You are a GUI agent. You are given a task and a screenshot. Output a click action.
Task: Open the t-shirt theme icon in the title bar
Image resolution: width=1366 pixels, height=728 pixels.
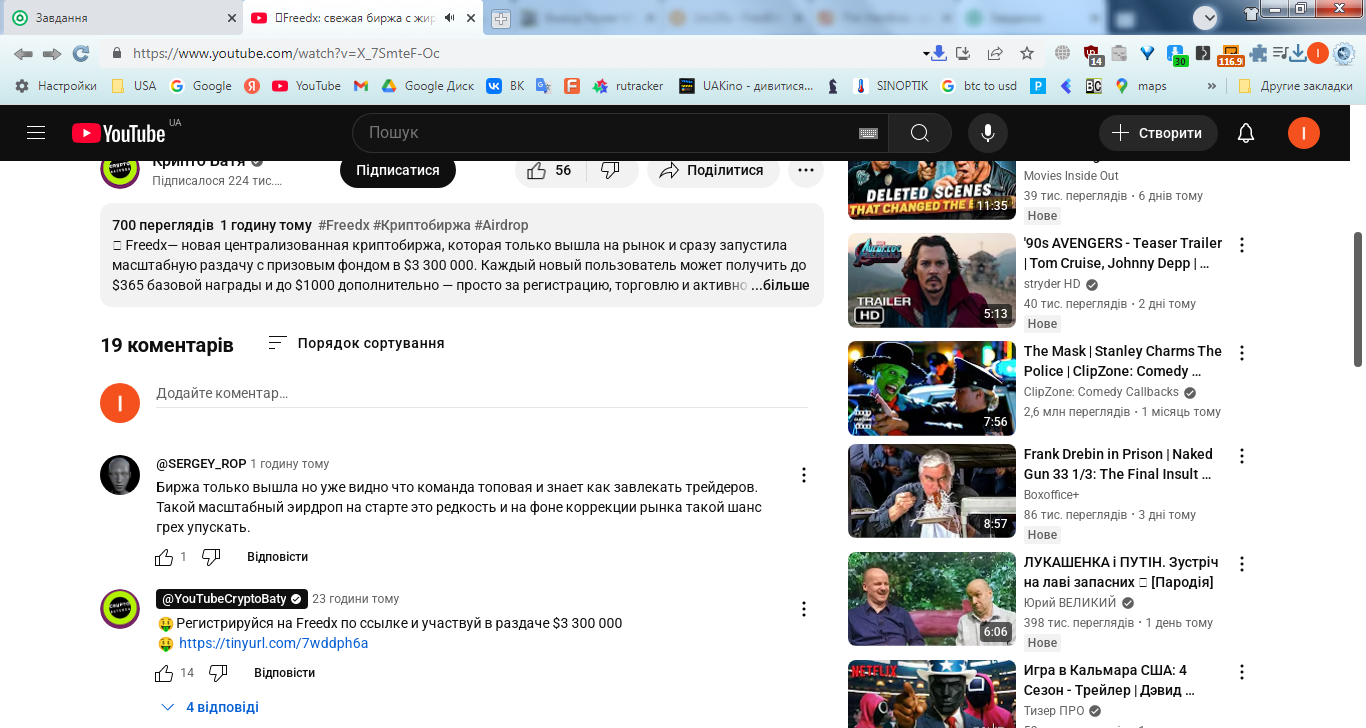pos(1251,13)
